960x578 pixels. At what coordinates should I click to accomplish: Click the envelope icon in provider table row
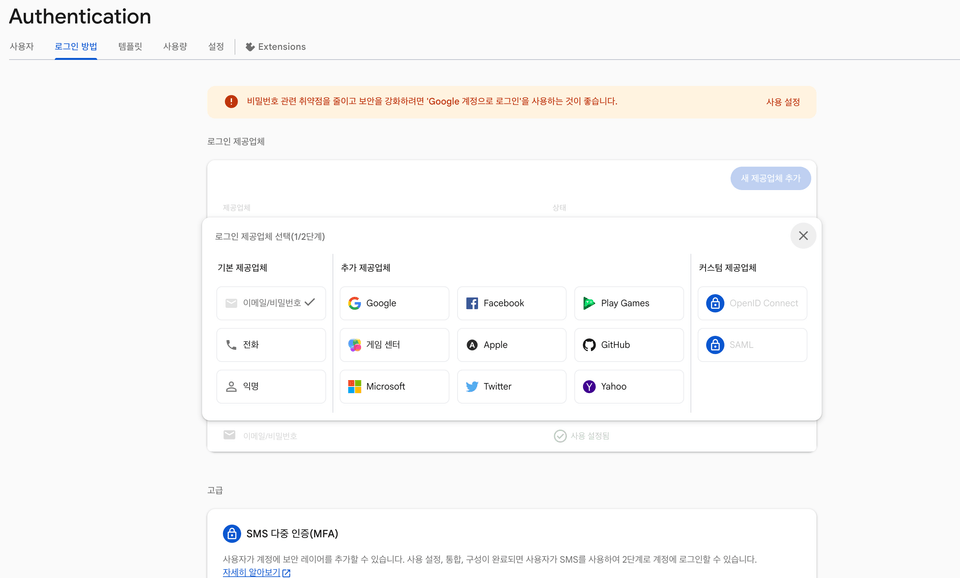point(230,435)
